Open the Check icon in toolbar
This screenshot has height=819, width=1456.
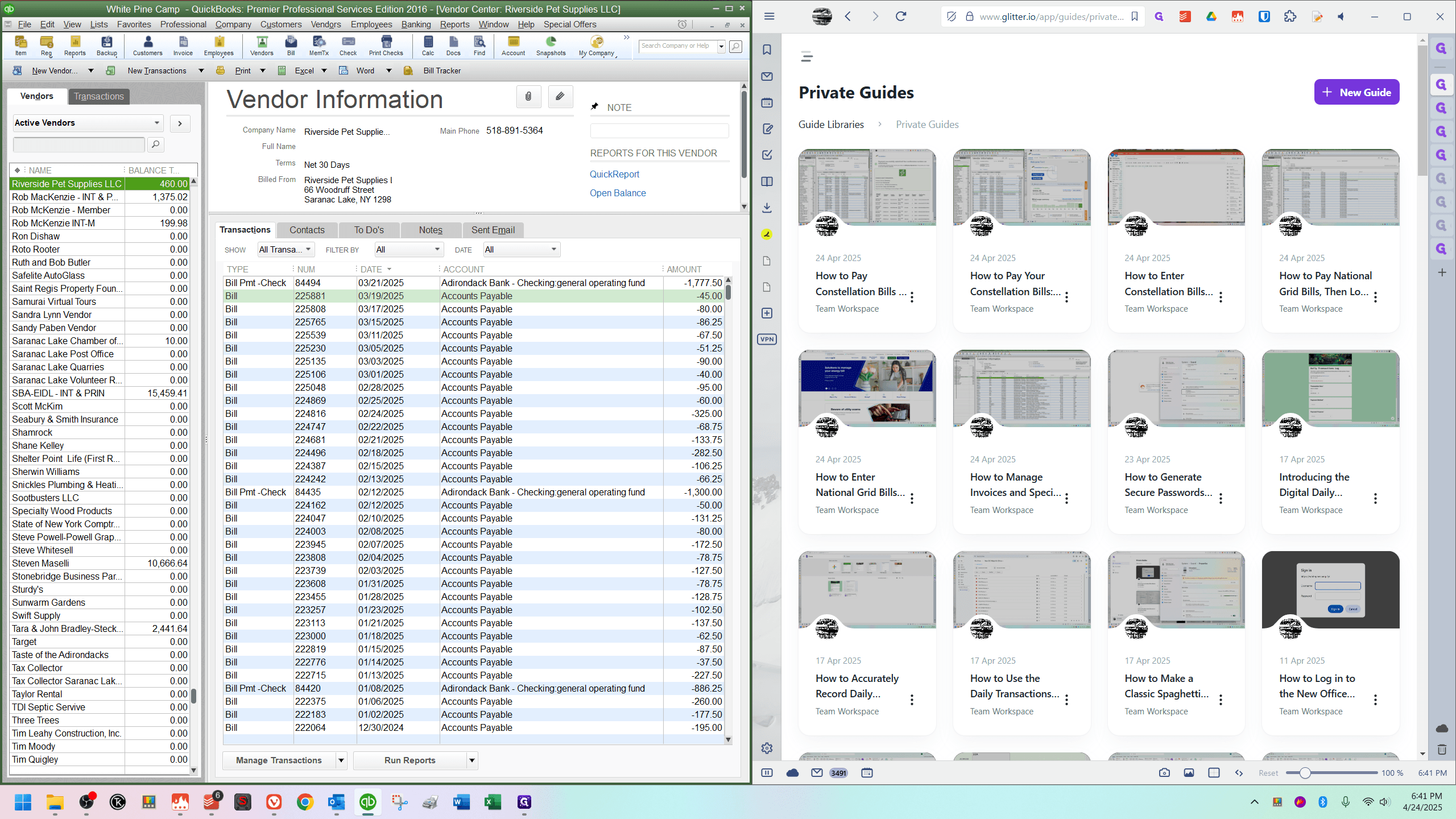point(348,45)
